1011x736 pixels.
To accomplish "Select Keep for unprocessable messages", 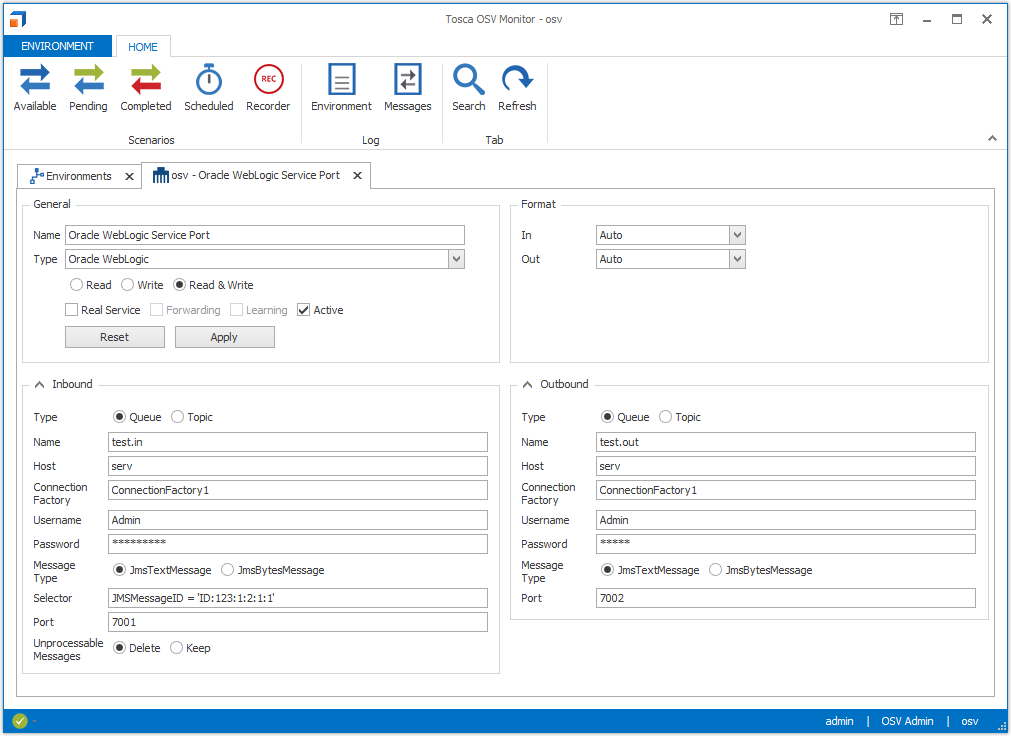I will pyautogui.click(x=177, y=648).
